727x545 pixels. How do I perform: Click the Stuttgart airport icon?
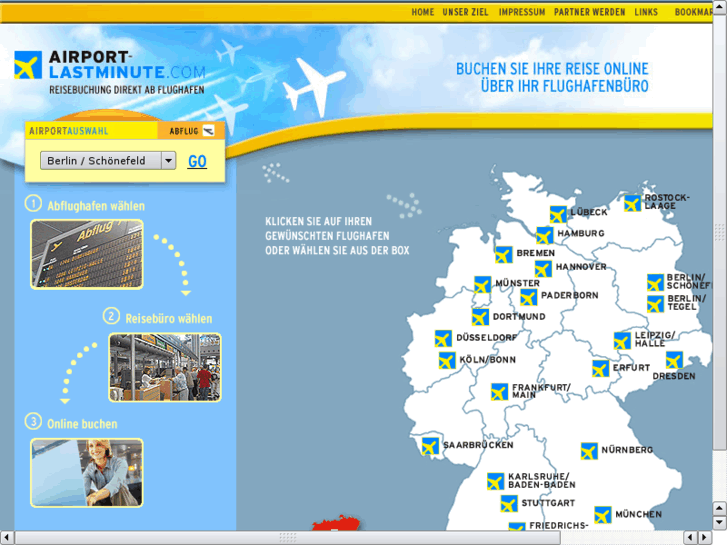tap(509, 504)
